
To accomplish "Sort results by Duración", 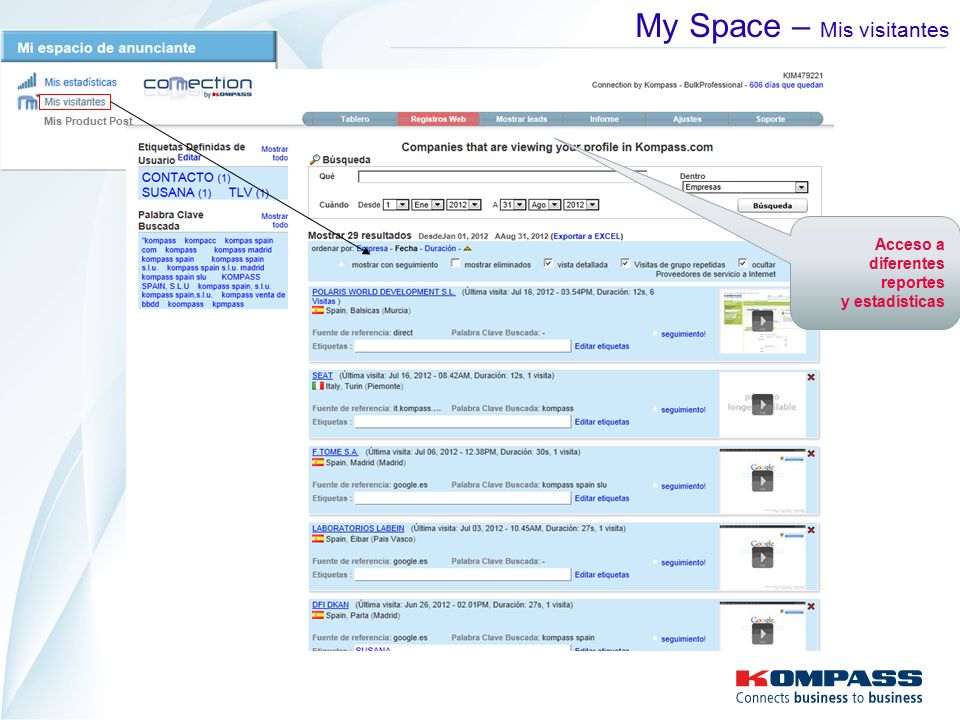I will [440, 249].
